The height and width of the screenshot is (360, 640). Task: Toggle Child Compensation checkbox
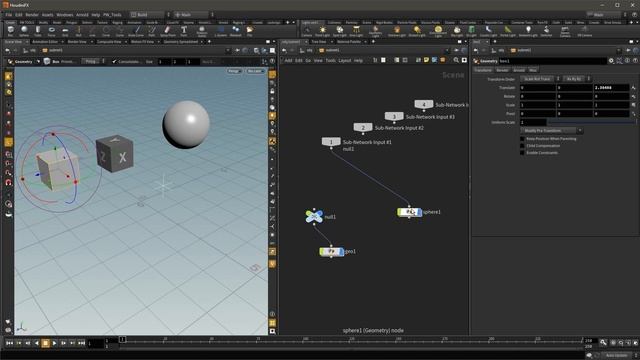pyautogui.click(x=522, y=146)
